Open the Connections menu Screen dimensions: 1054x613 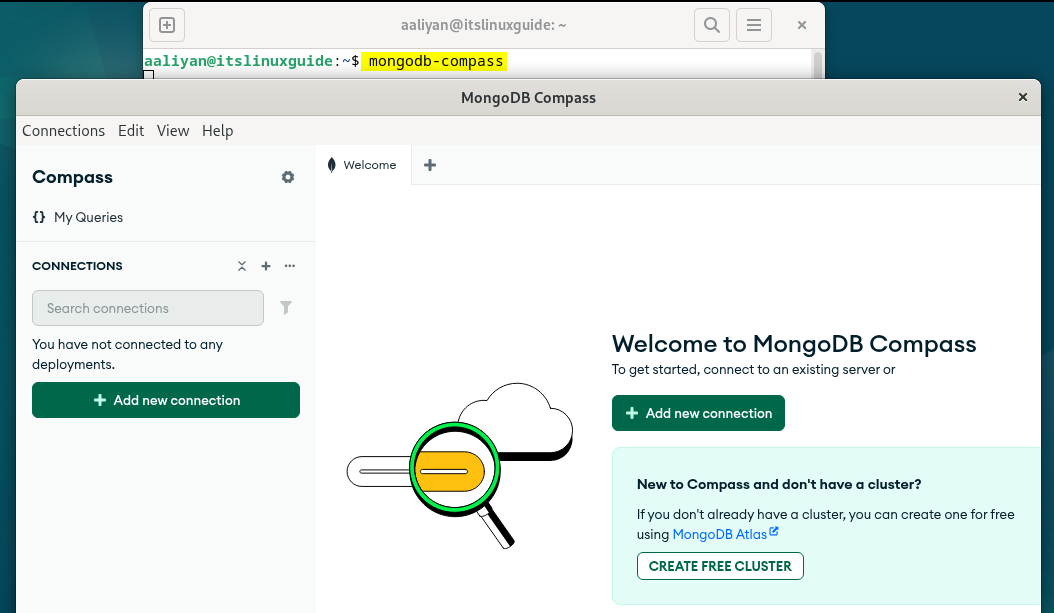(63, 131)
